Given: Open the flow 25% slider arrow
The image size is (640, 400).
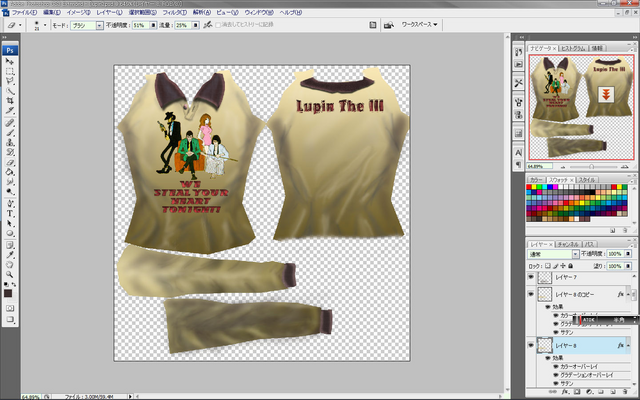Looking at the screenshot, I should 196,25.
